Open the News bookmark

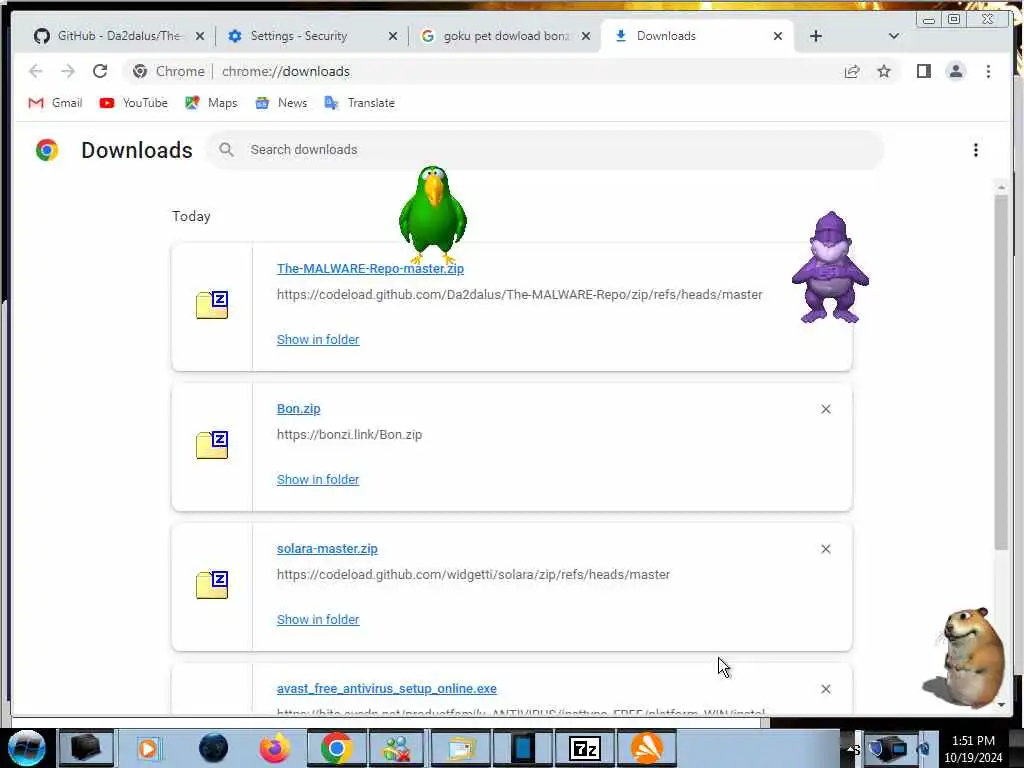pos(281,103)
